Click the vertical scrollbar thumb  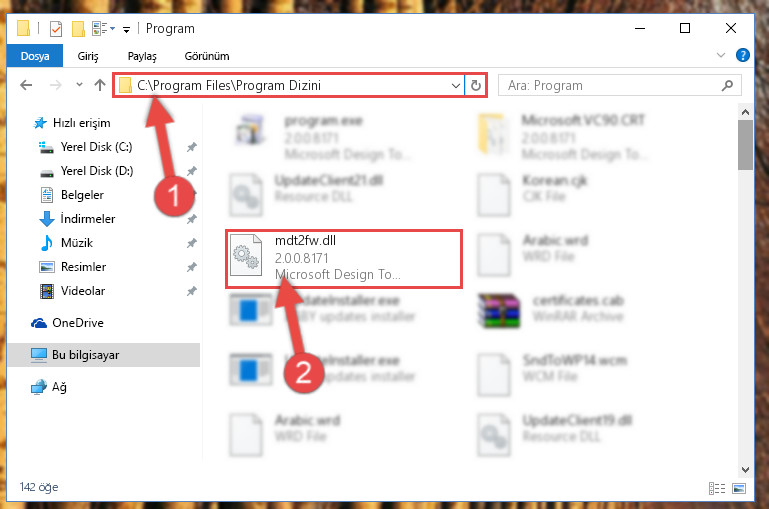745,145
